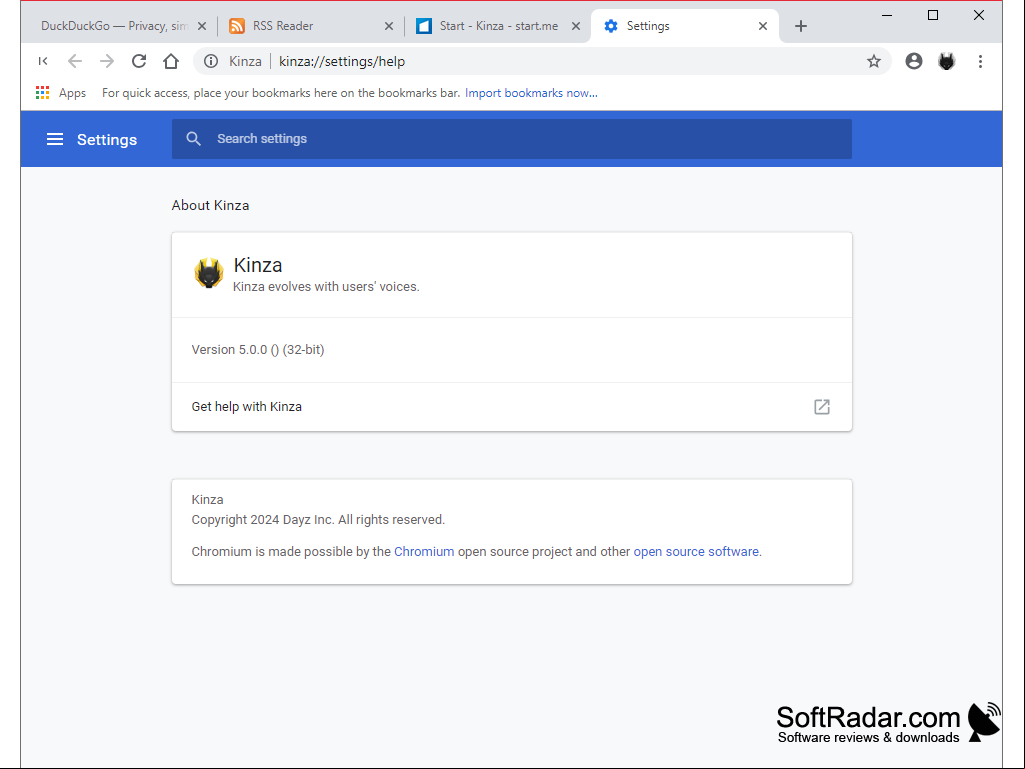Click the Kinza logo in About card
Screen dimensions: 1025x769
(209, 273)
